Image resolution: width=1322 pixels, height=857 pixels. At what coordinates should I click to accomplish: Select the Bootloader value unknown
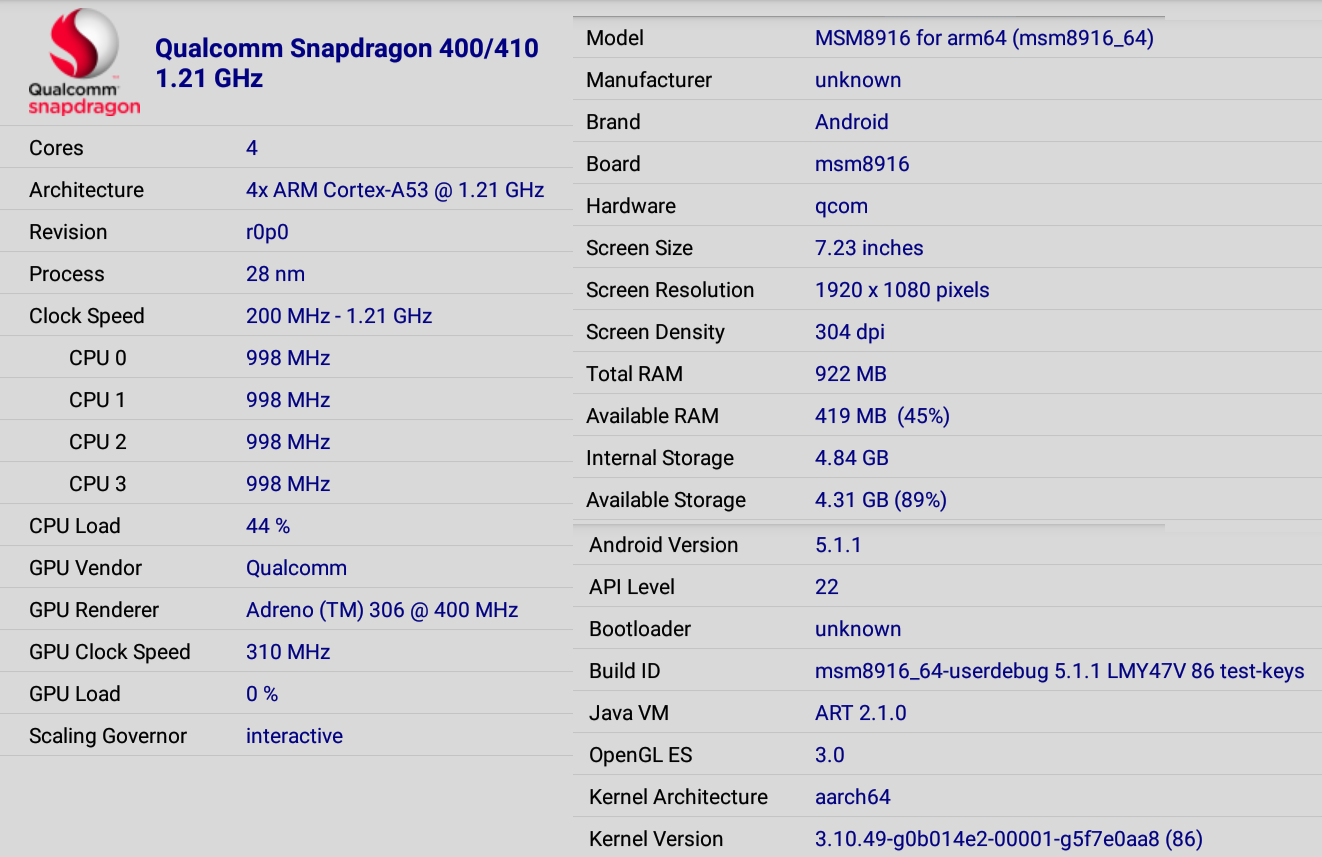(858, 629)
